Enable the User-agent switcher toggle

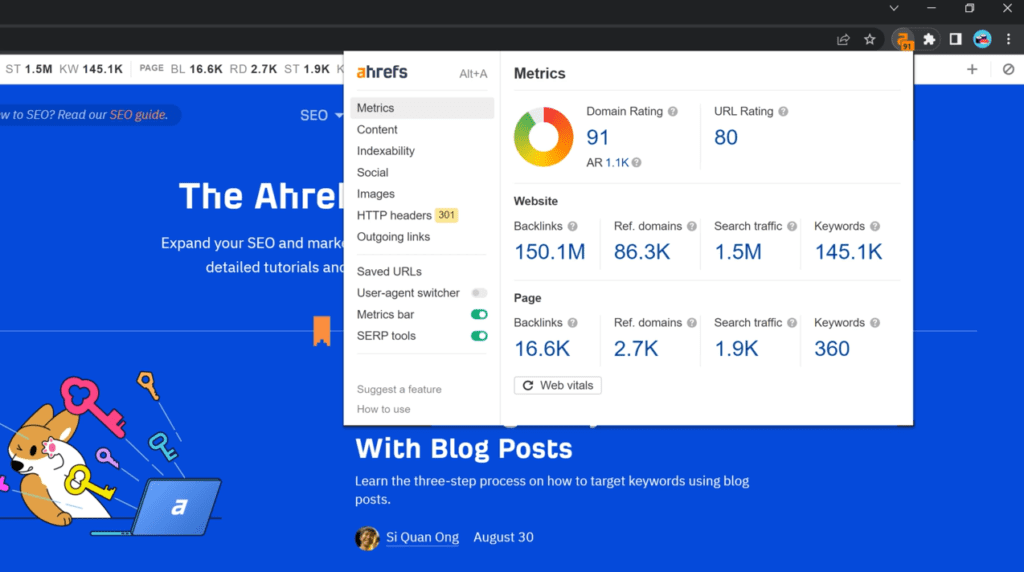tap(479, 293)
